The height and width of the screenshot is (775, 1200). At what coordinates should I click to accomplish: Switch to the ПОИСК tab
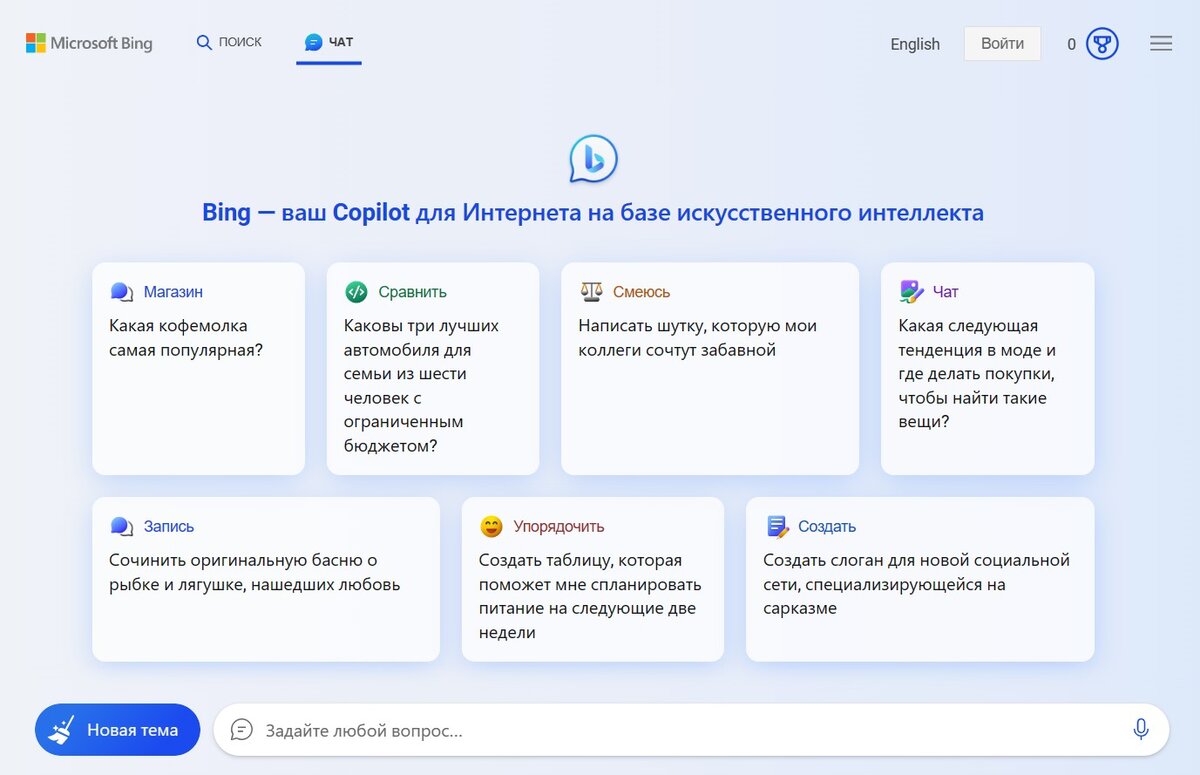[229, 42]
